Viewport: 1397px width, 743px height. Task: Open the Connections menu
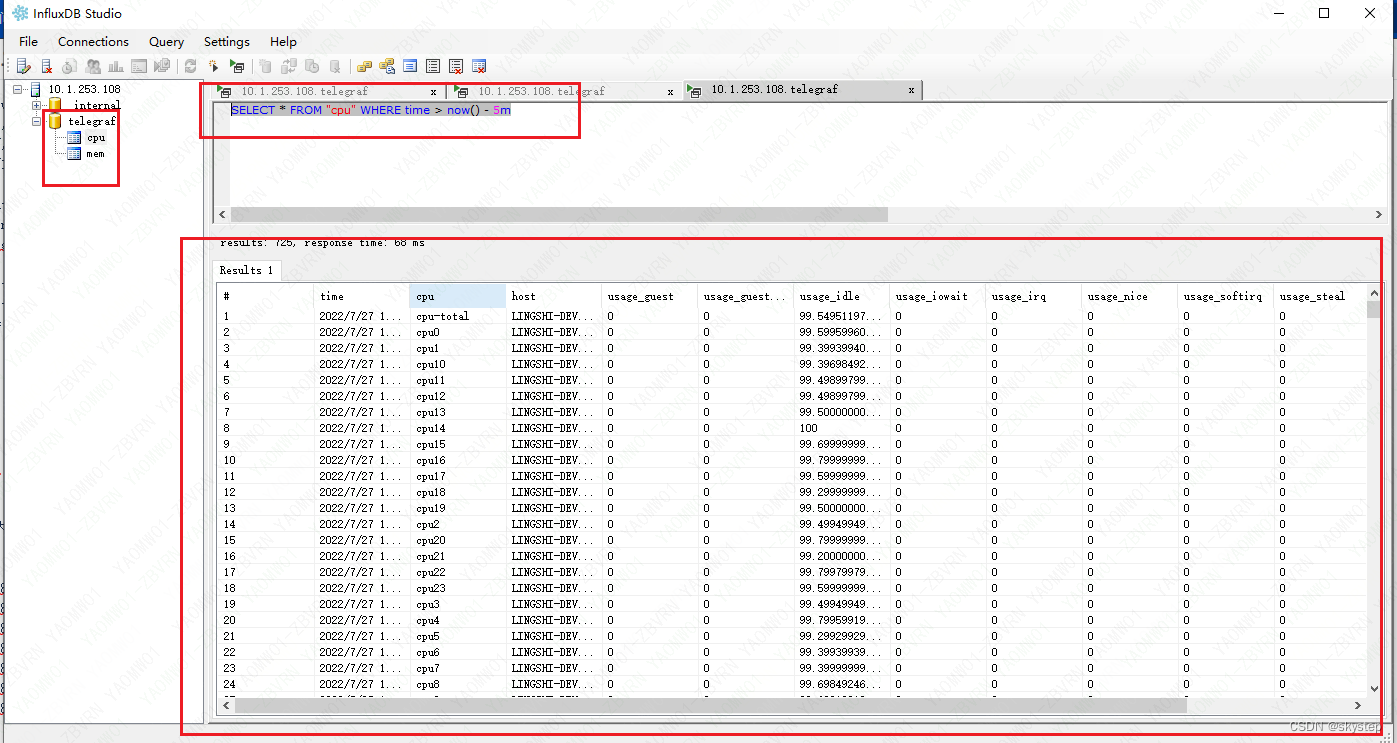click(93, 41)
